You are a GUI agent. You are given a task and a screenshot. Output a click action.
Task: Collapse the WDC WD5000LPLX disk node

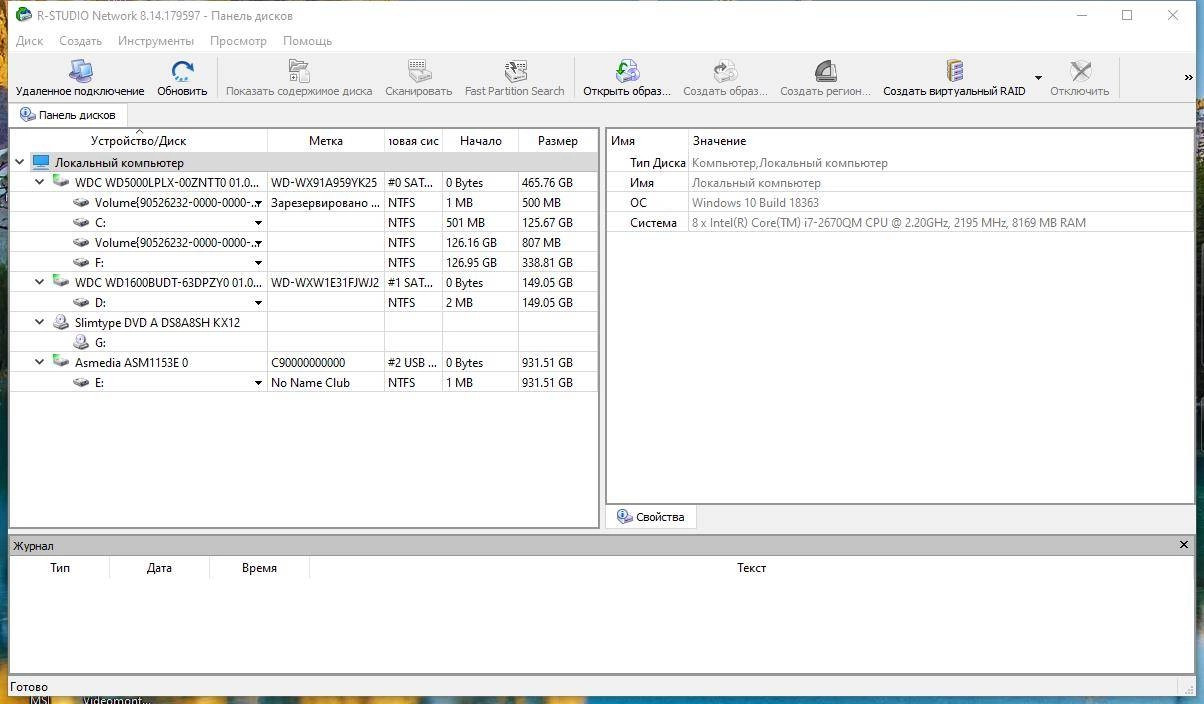click(x=39, y=182)
